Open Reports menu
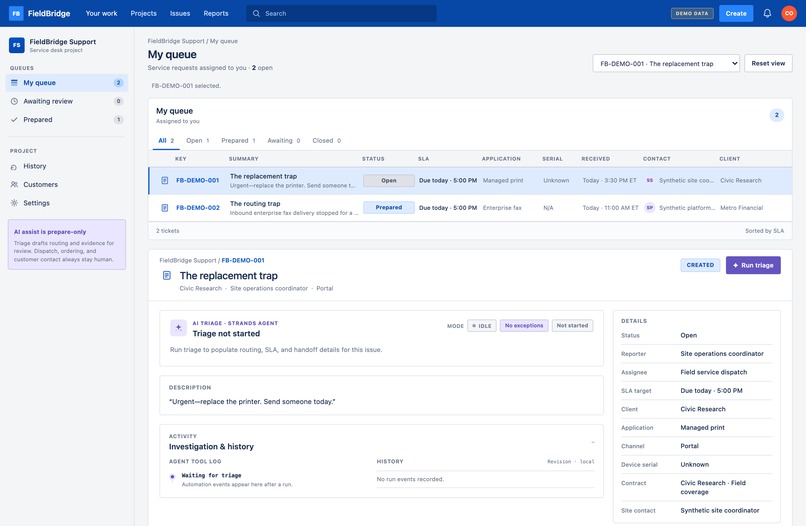Screen dimensions: 806x526 click(x=216, y=13)
